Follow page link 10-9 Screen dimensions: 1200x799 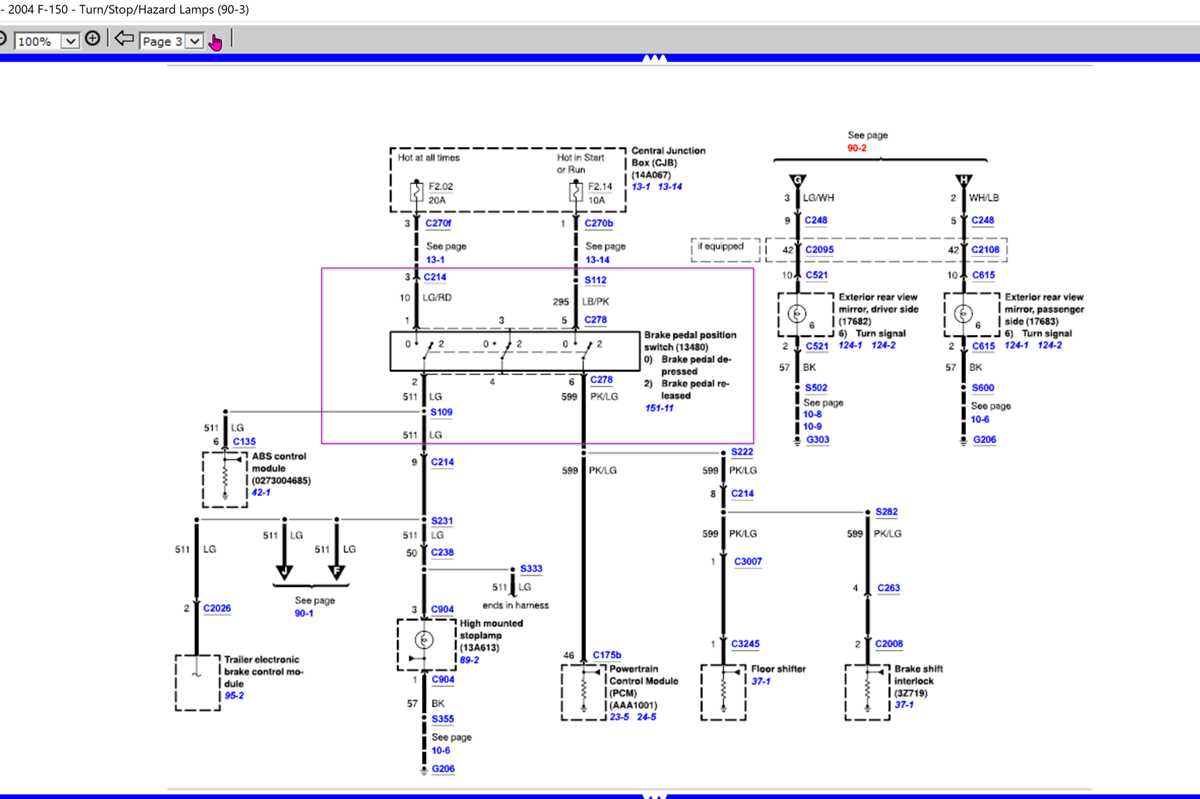pos(814,427)
